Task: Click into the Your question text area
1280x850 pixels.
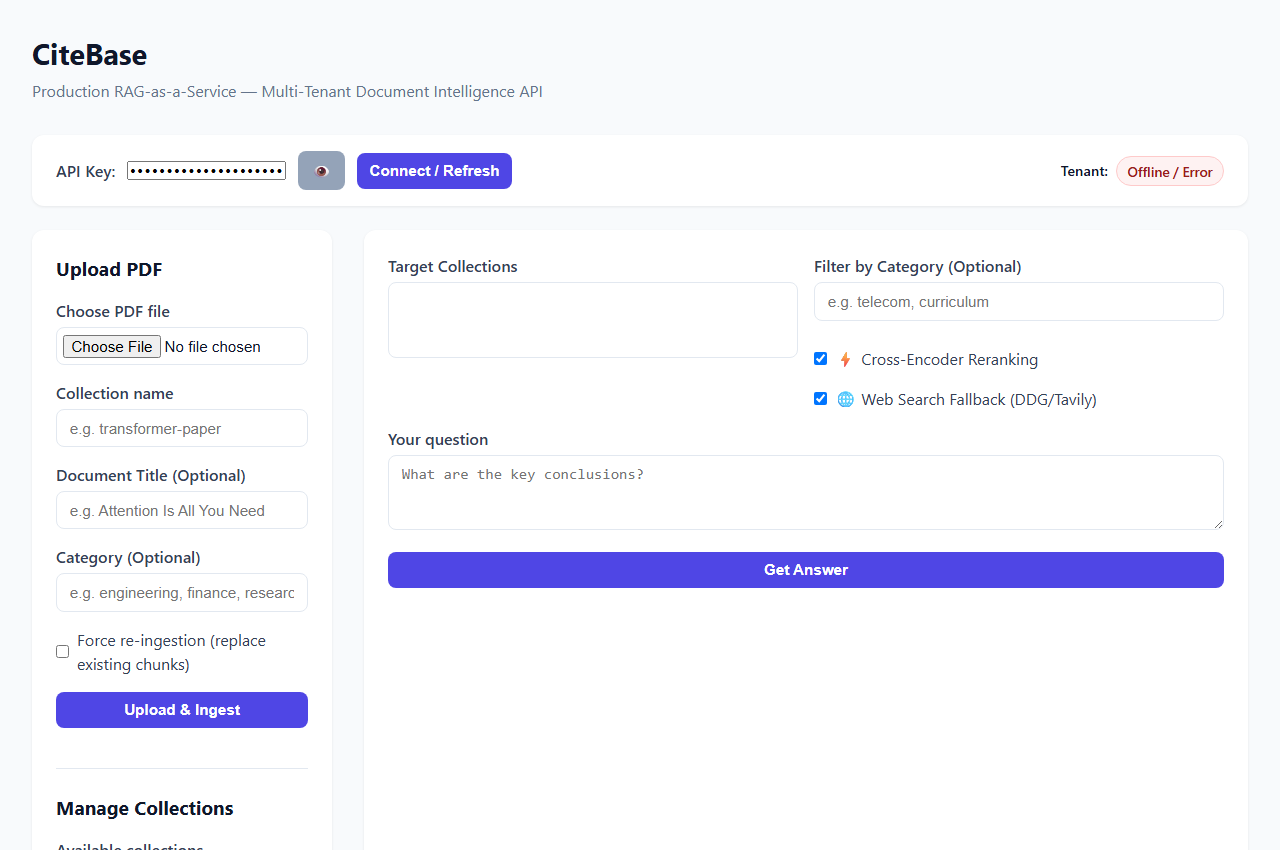Action: pos(806,492)
